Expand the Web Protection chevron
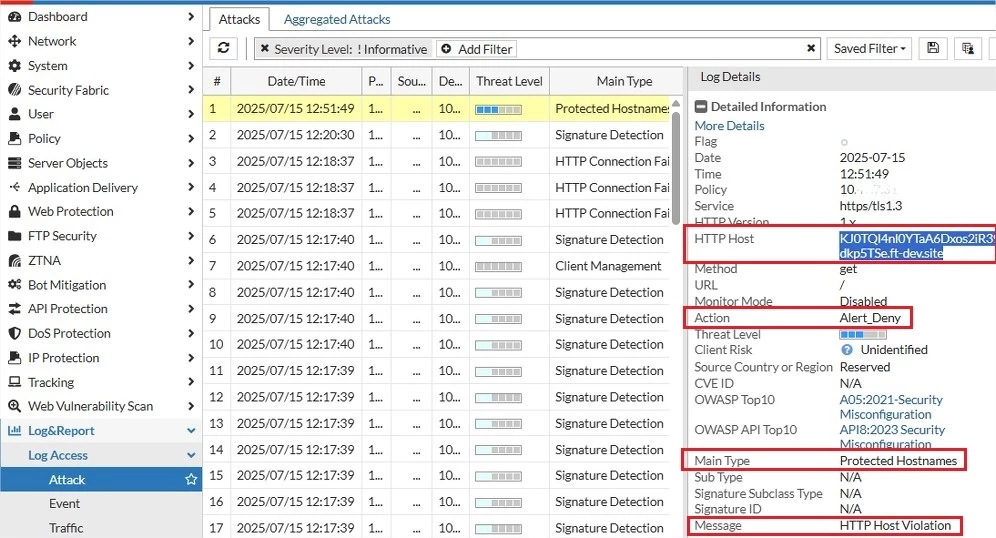Viewport: 996px width, 538px height. [191, 212]
